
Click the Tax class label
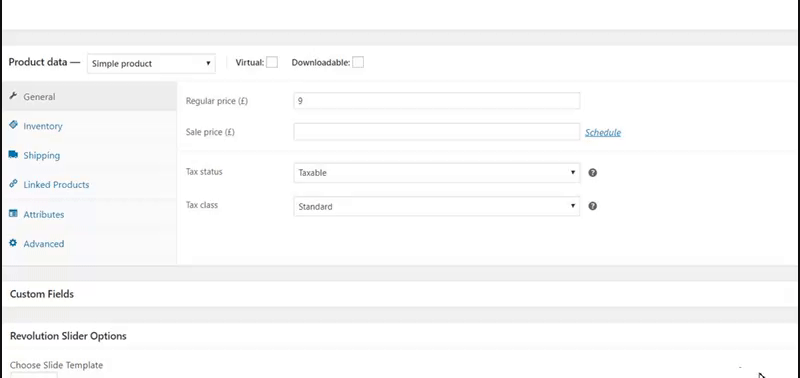tap(202, 205)
